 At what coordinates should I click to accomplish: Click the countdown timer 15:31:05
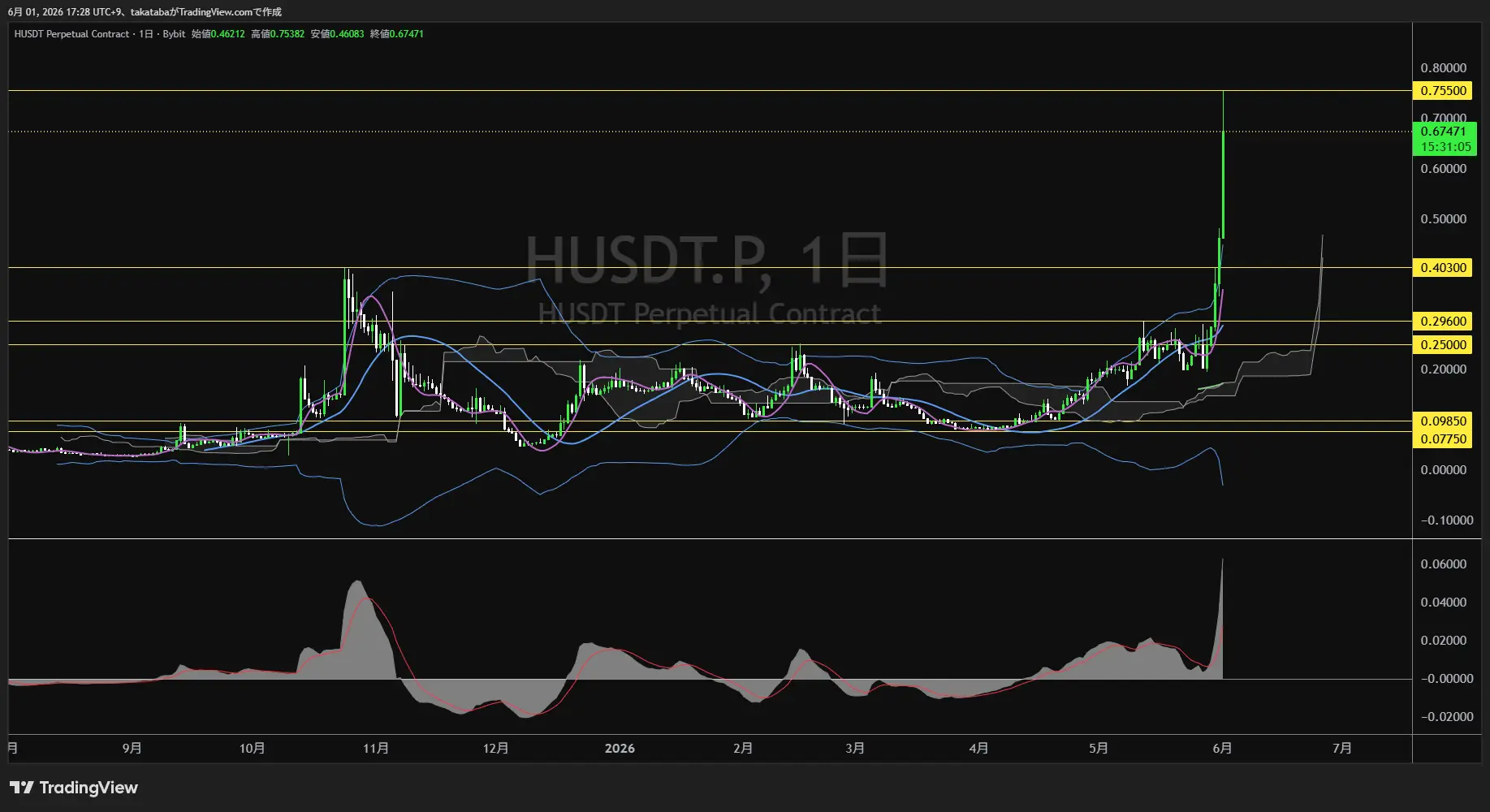(1445, 147)
